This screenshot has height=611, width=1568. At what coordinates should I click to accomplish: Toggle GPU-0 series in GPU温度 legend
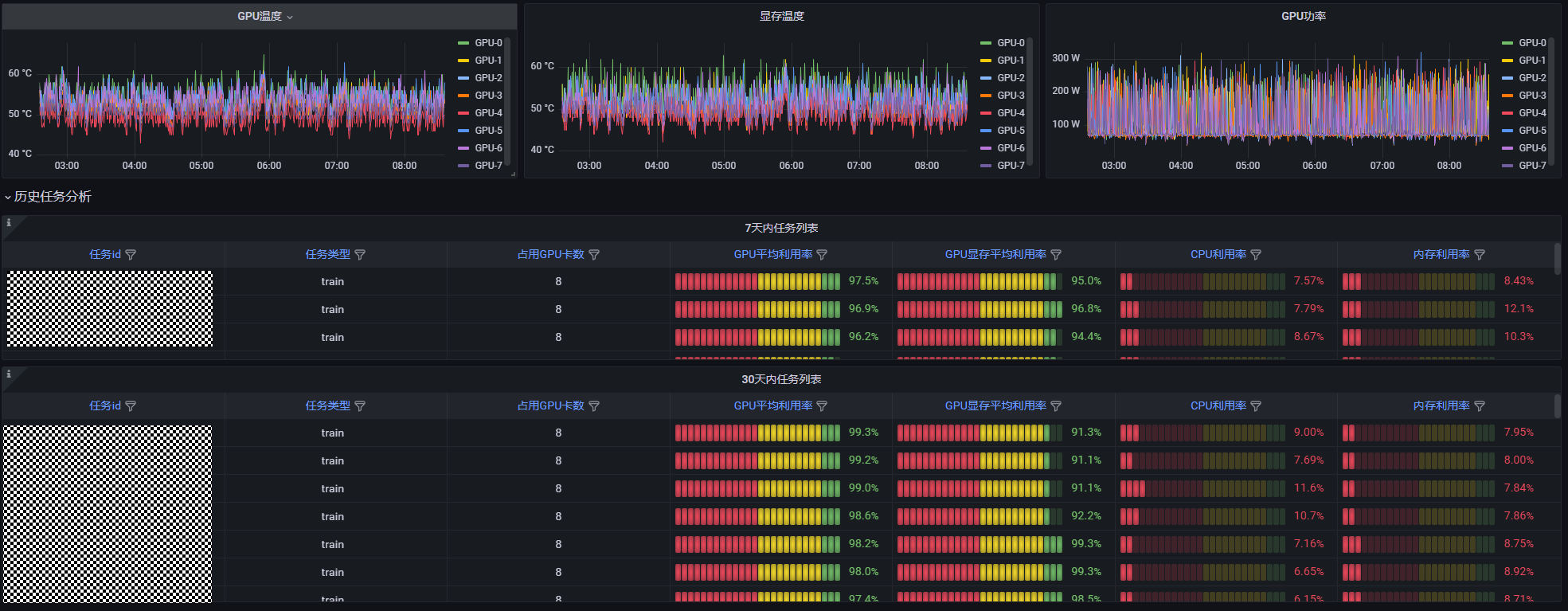pos(488,43)
